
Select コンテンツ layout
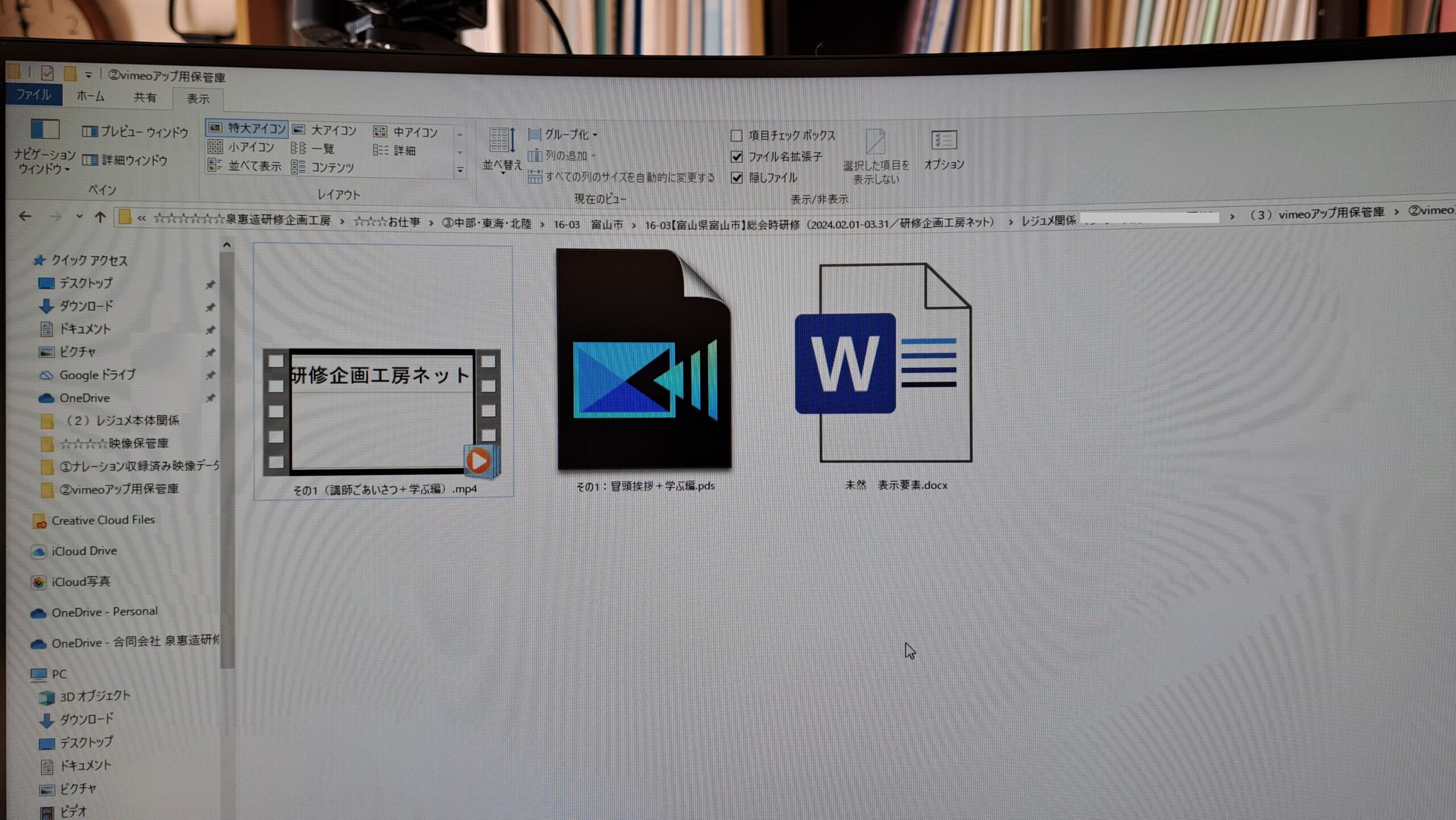pos(322,167)
